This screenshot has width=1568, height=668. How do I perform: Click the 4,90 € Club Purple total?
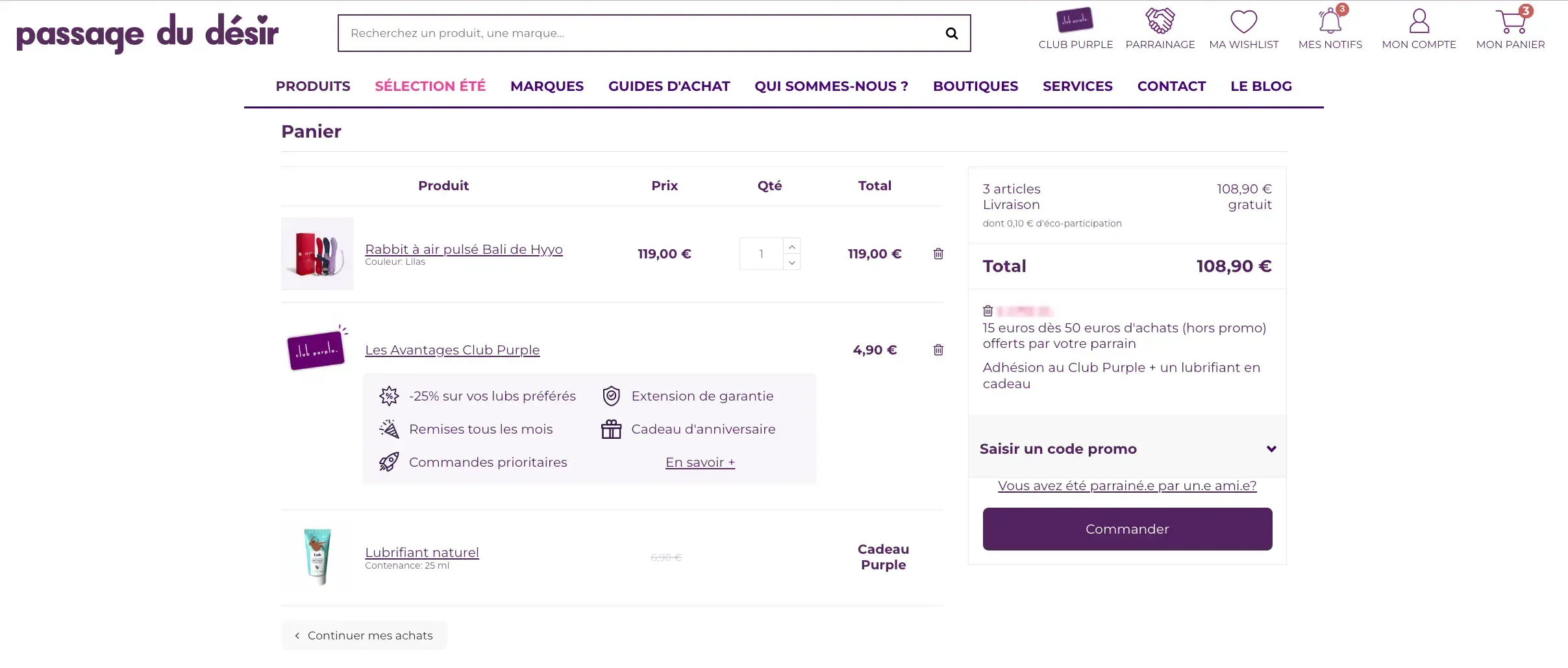point(875,350)
